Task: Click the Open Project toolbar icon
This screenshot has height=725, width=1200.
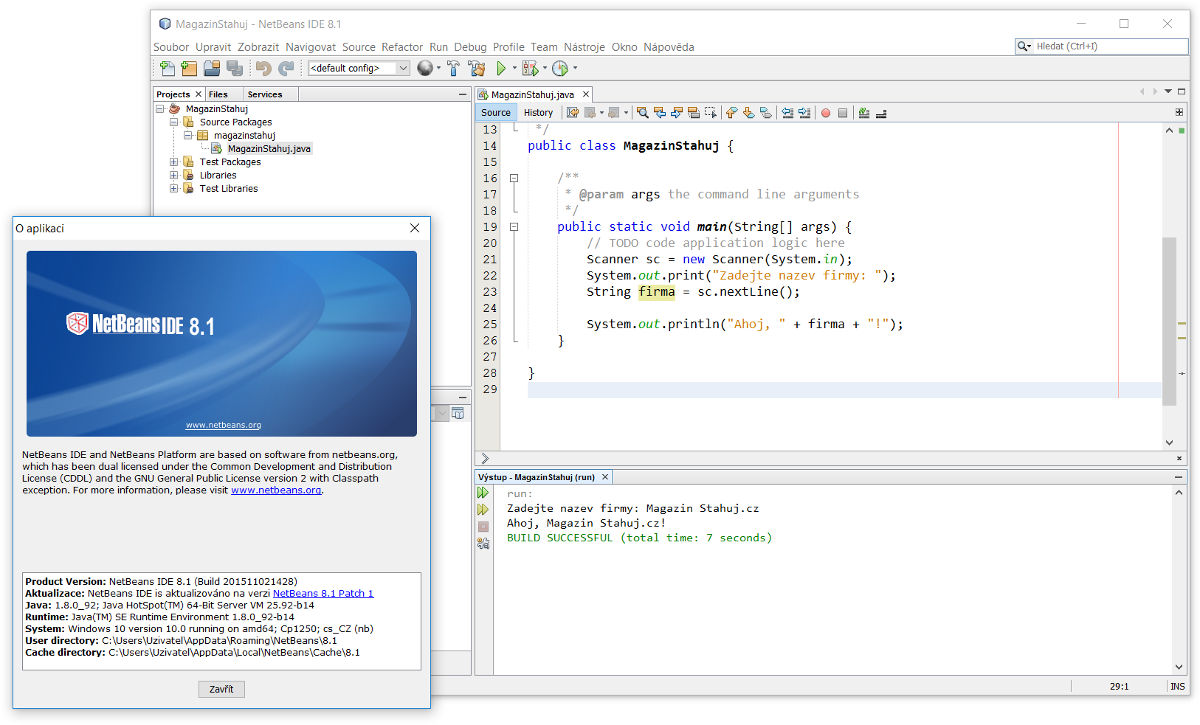Action: (x=212, y=68)
